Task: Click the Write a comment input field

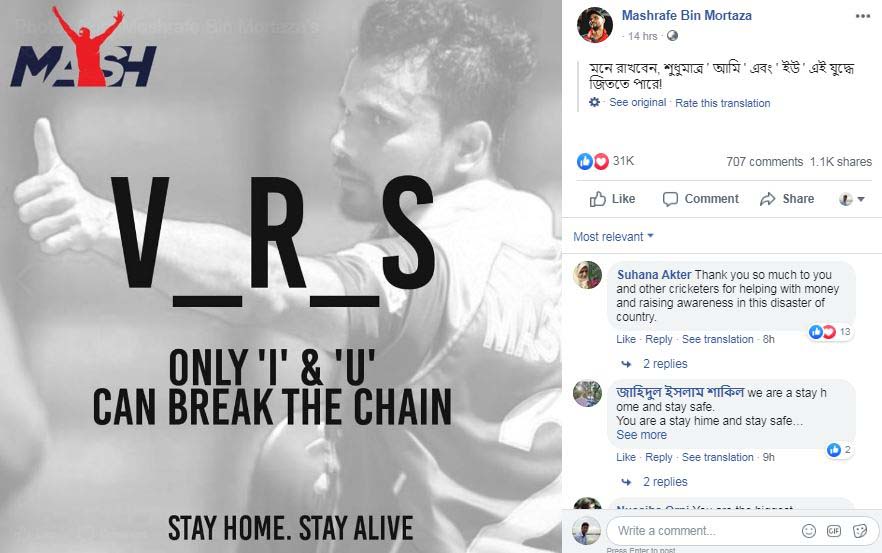Action: click(703, 530)
